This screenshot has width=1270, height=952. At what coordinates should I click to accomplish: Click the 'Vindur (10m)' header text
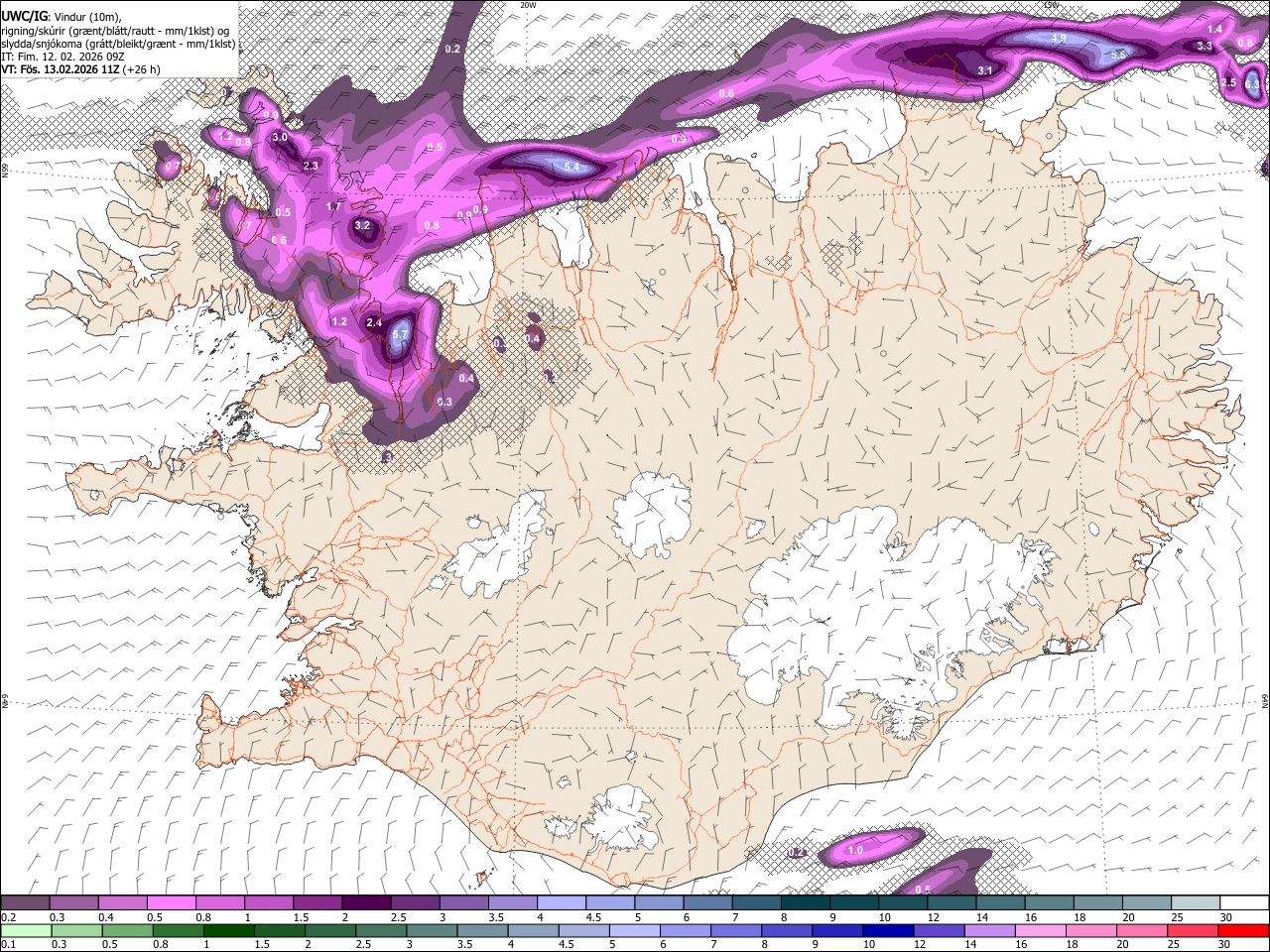tap(85, 16)
